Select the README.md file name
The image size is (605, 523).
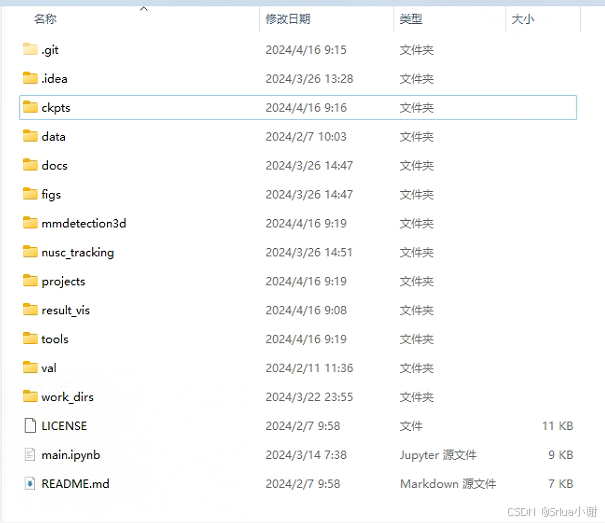75,484
